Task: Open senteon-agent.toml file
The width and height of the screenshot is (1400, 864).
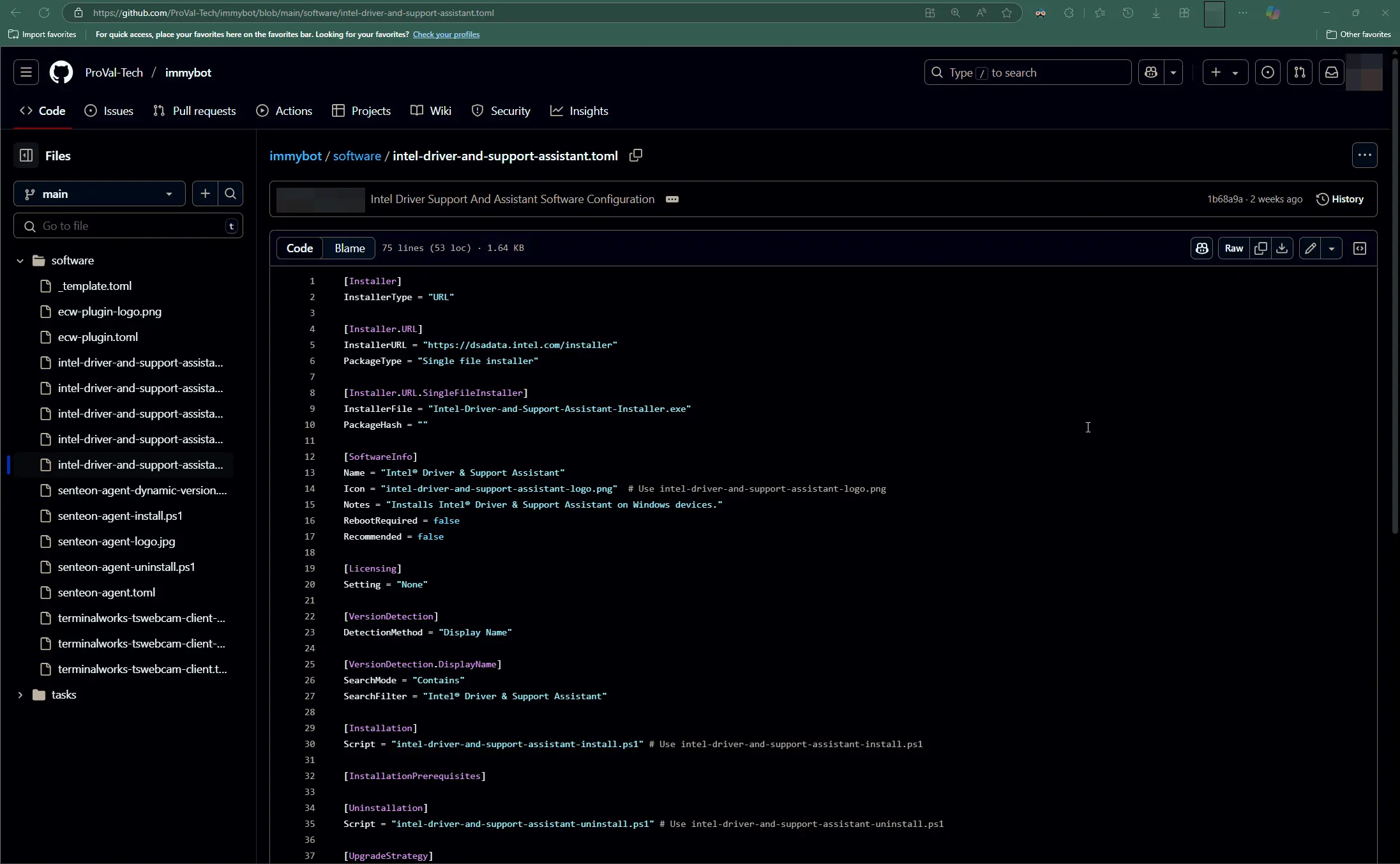Action: pos(106,593)
